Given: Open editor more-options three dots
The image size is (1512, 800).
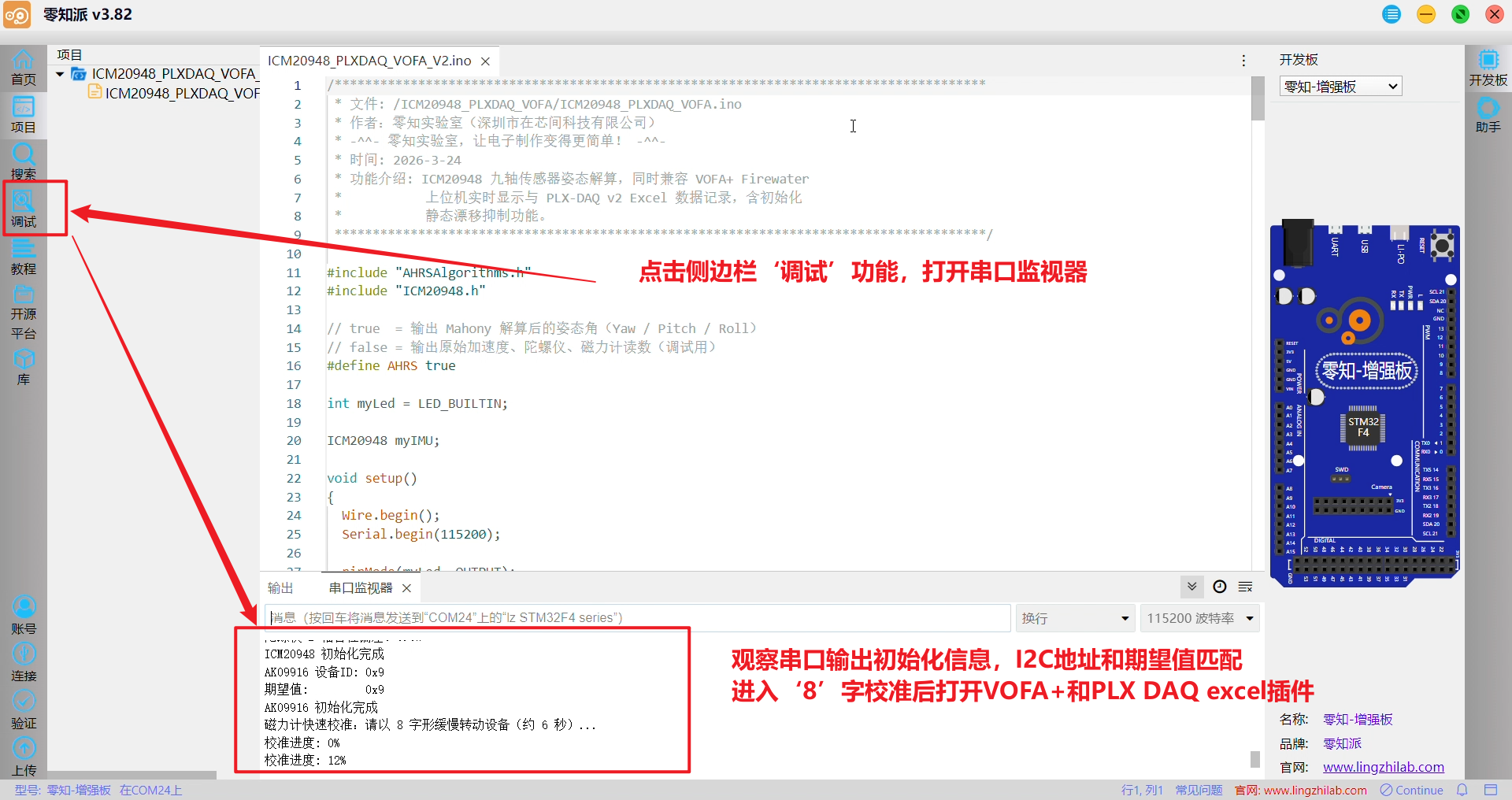Looking at the screenshot, I should pos(1243,61).
